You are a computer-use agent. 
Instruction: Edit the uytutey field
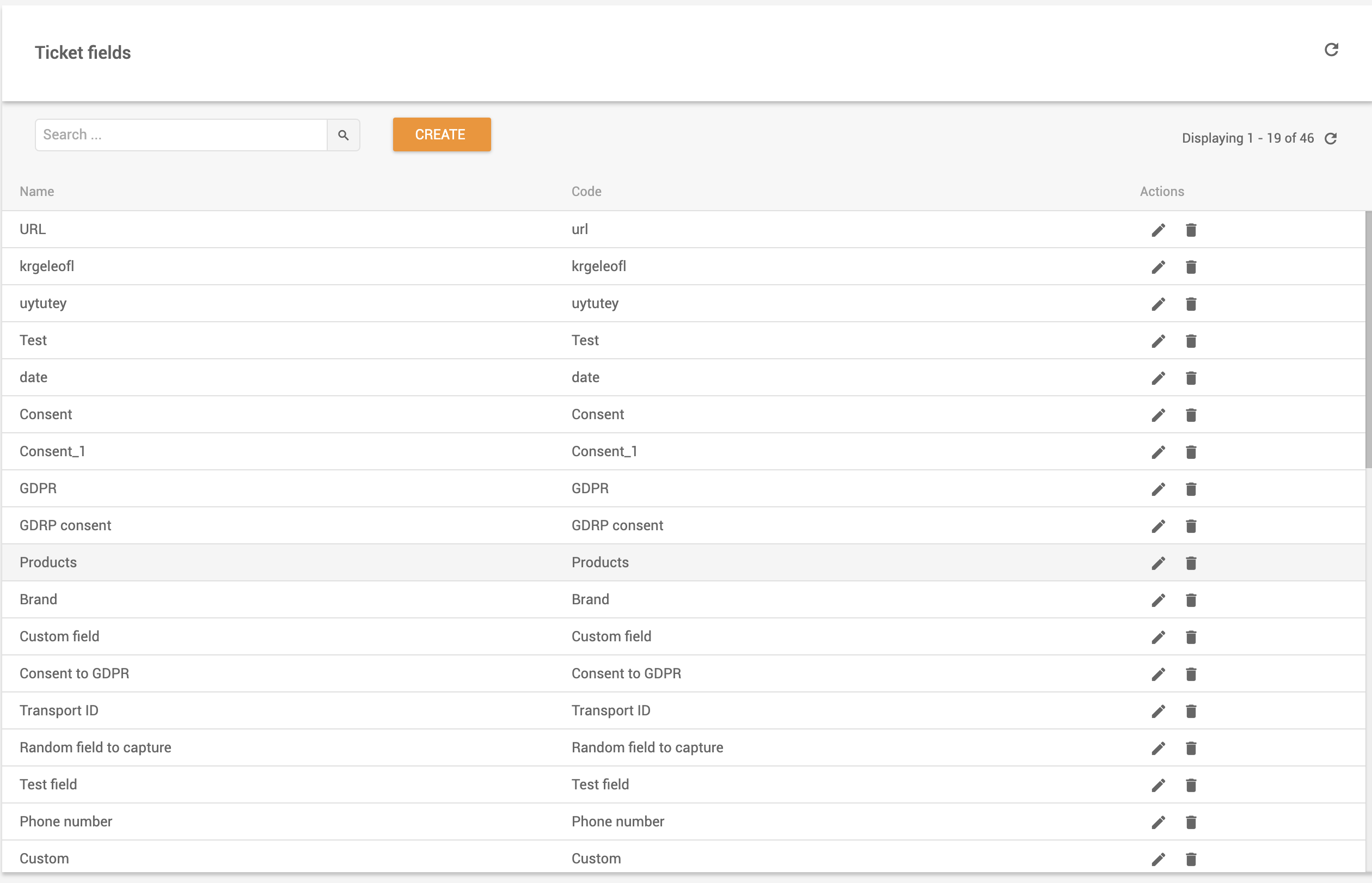[x=1158, y=304]
